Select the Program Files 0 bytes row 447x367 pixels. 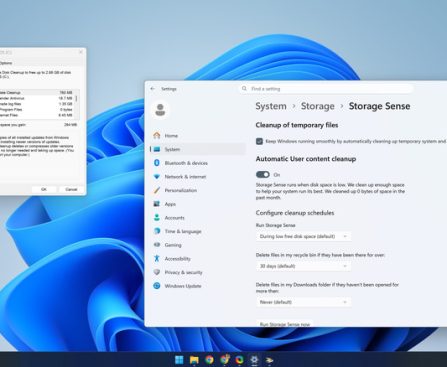click(37, 109)
